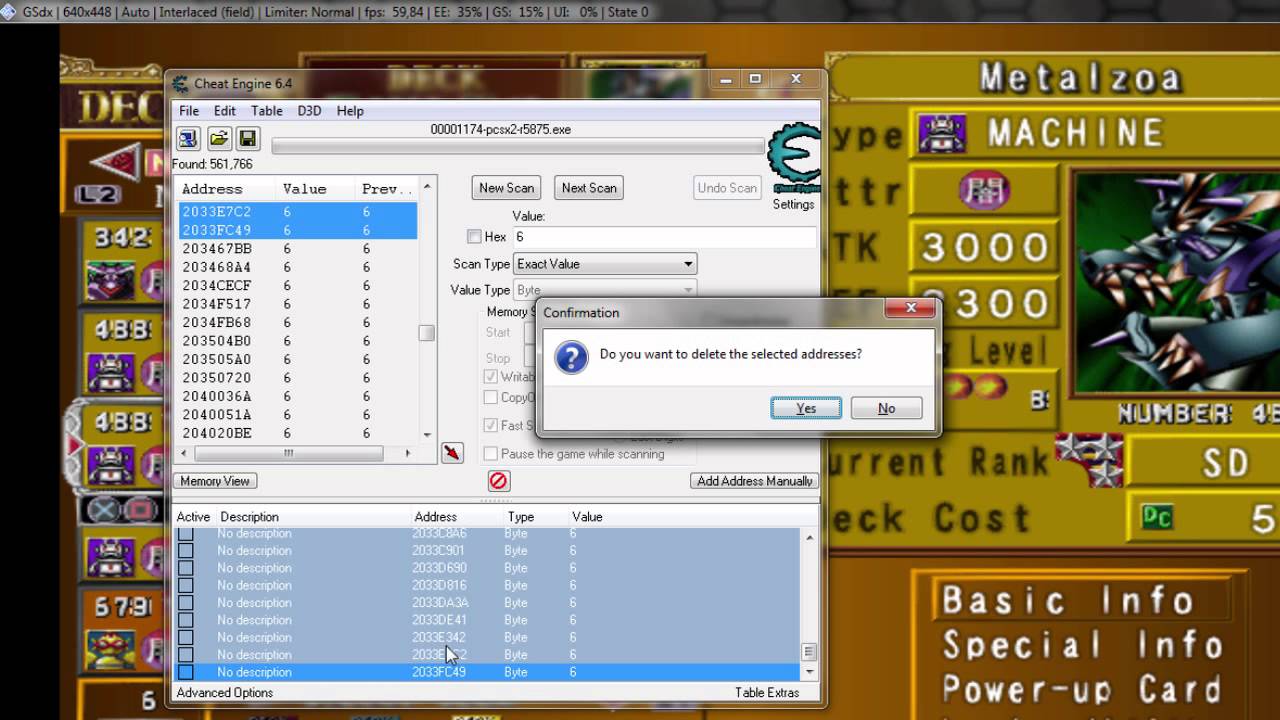Screen dimensions: 1280x720
Task: Activate checkbox for address 2033C901
Action: (x=186, y=551)
